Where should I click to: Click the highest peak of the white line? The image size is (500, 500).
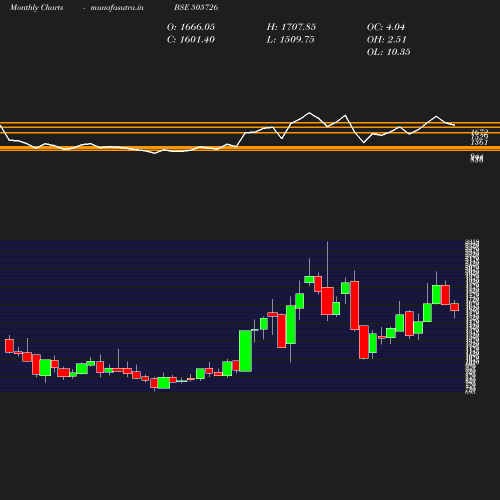309,113
